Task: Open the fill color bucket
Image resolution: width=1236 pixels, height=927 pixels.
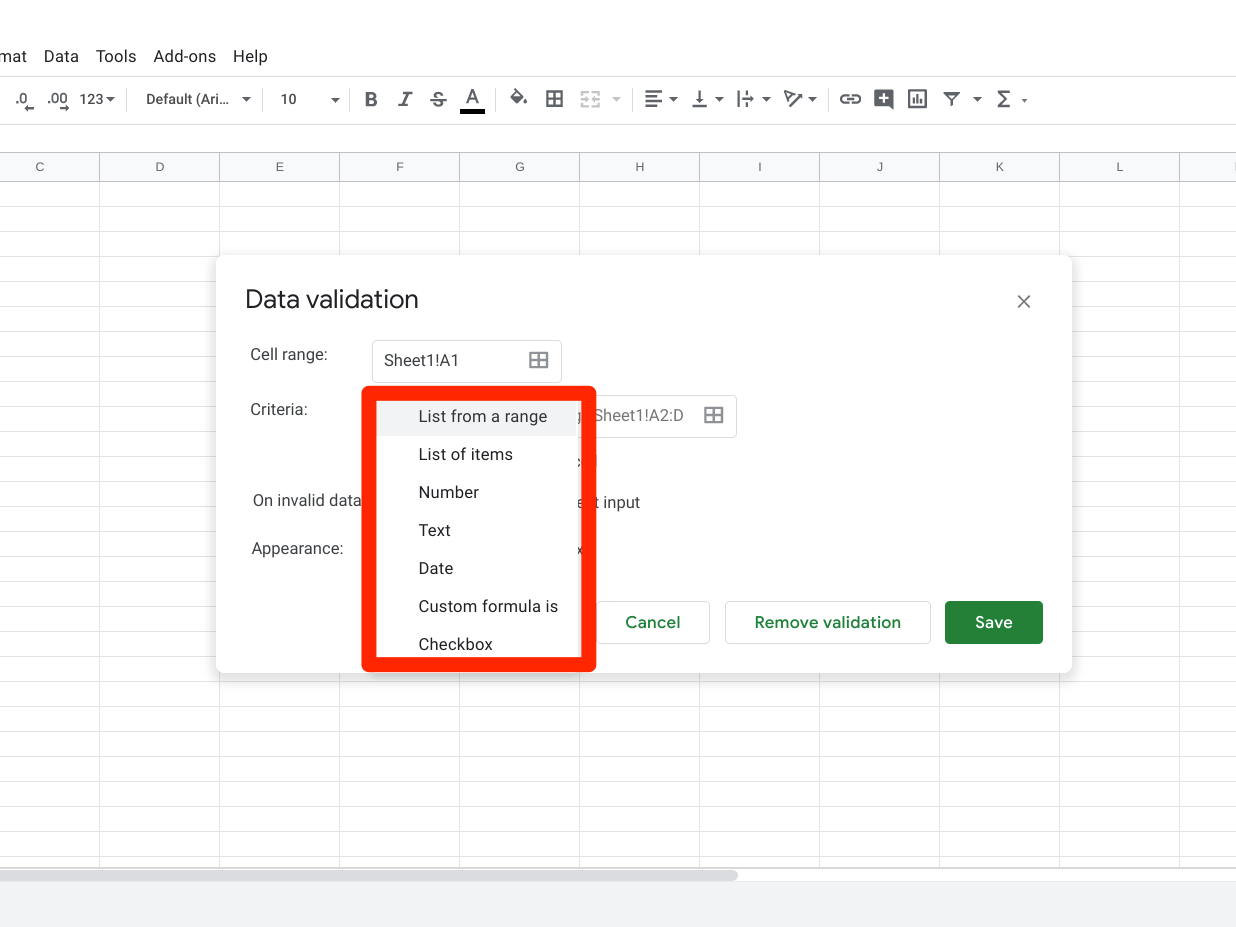Action: [x=518, y=98]
